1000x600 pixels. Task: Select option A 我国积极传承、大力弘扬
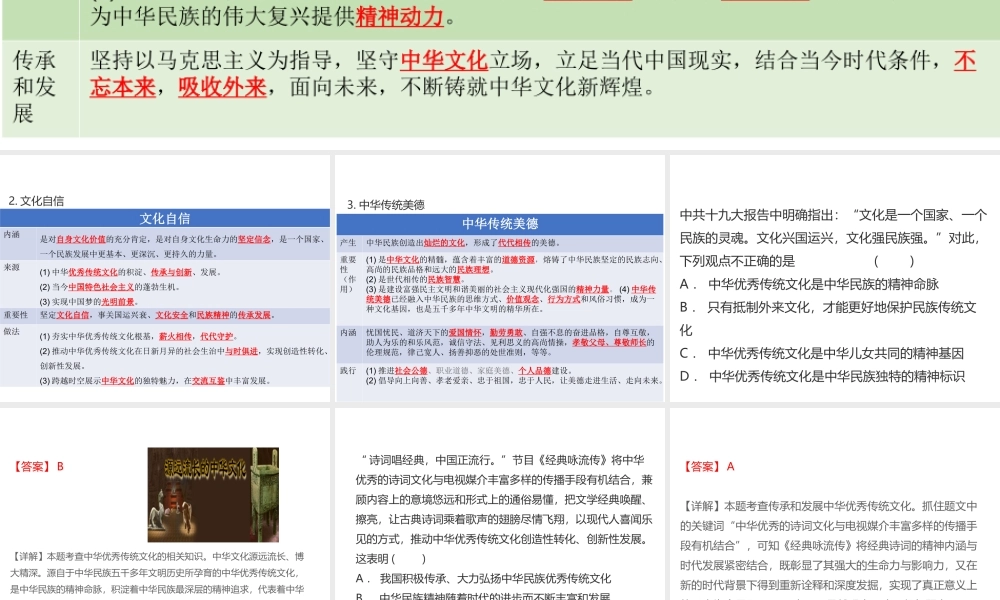click(x=483, y=578)
